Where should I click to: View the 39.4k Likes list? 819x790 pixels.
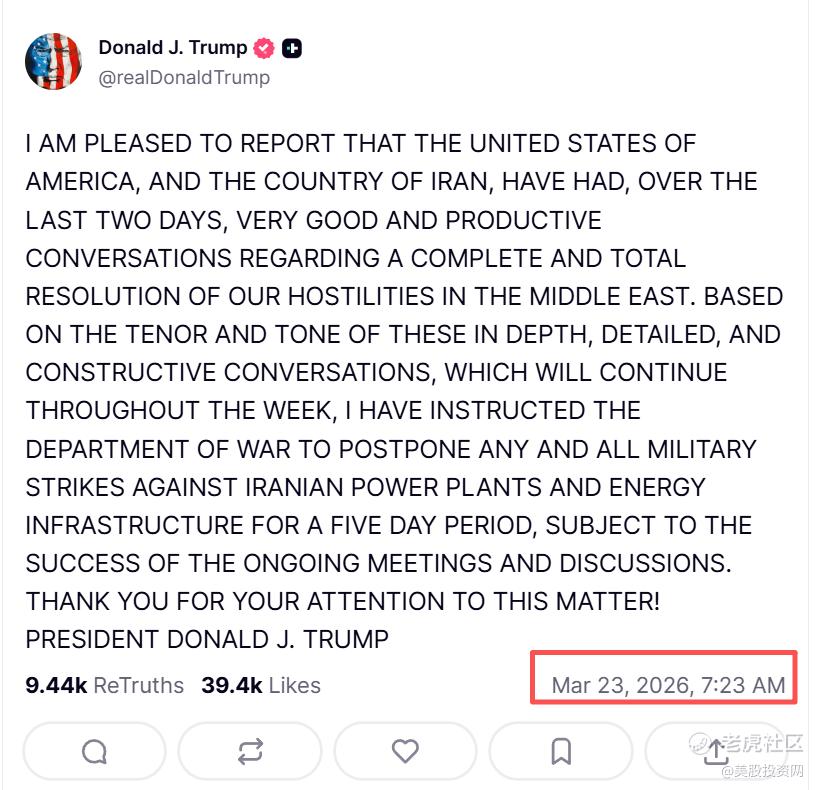[261, 685]
